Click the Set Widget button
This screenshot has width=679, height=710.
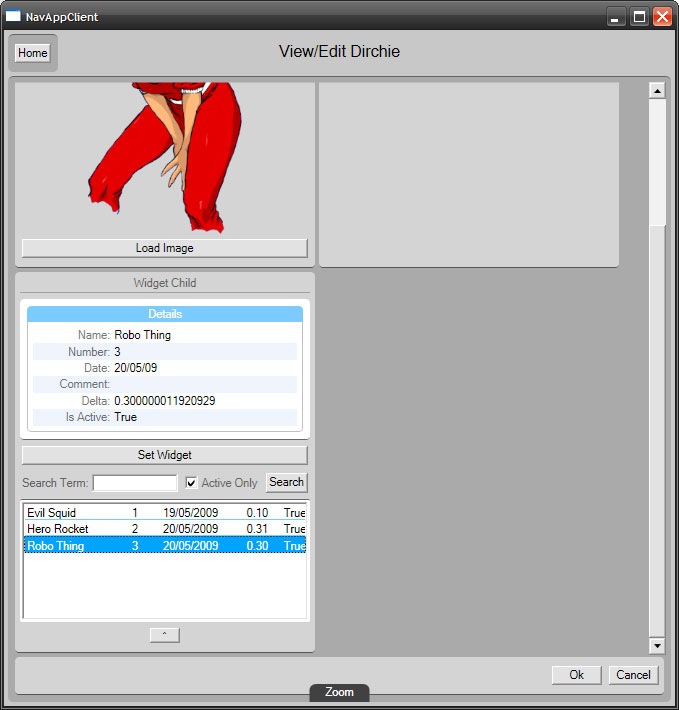click(x=164, y=455)
